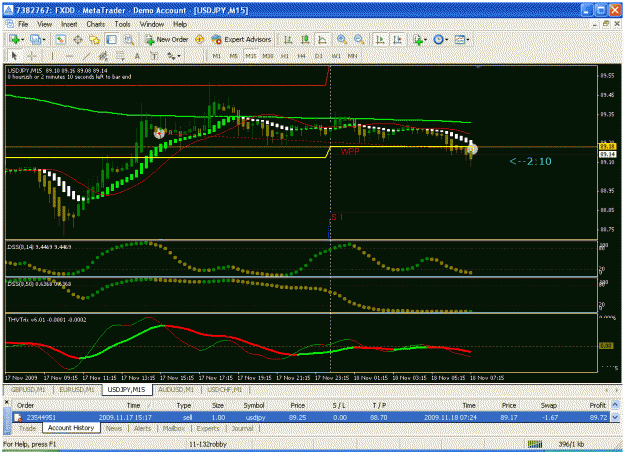625x452 pixels.
Task: Open the Indicators list dropdown
Action: (420, 39)
